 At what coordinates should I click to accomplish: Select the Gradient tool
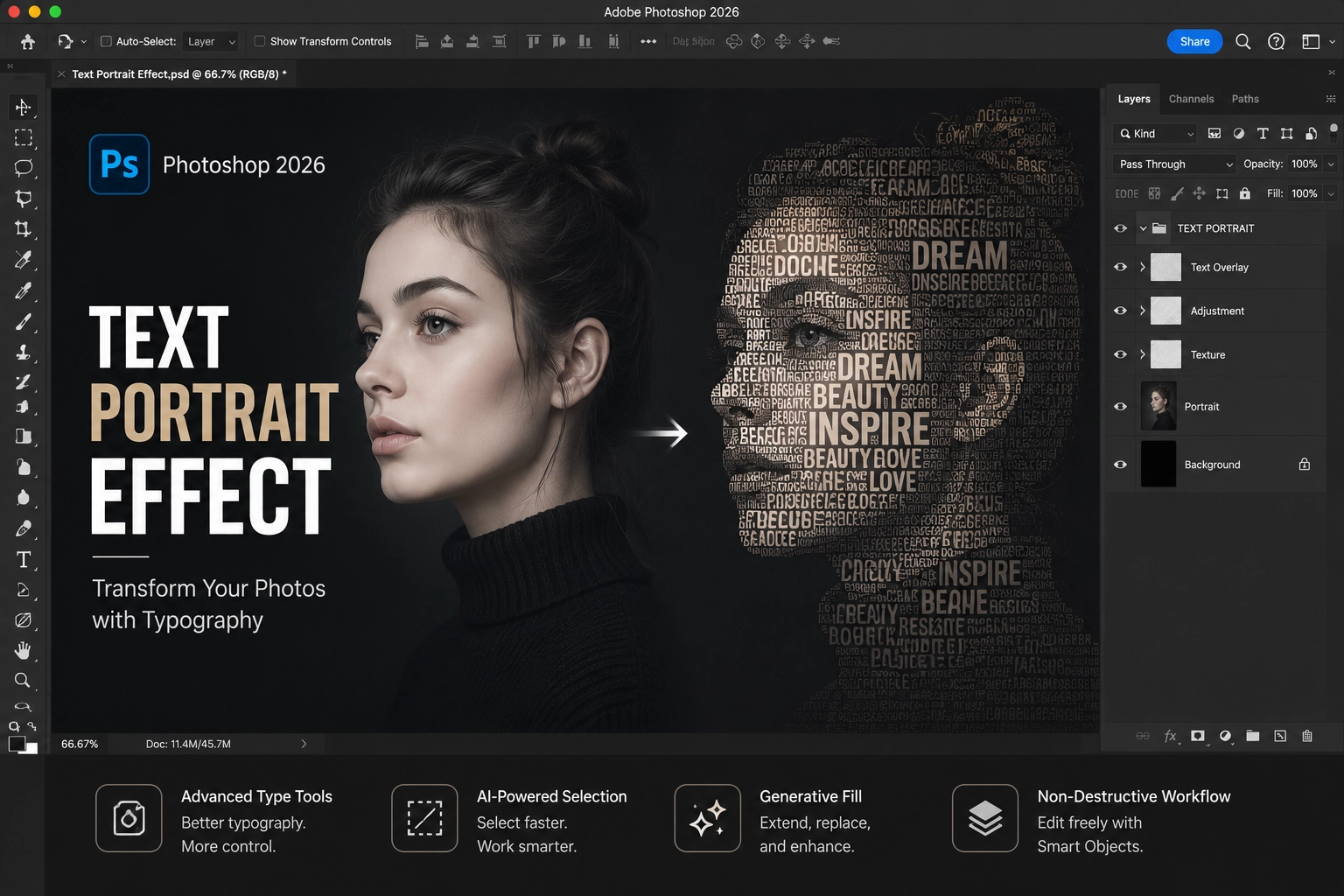23,437
